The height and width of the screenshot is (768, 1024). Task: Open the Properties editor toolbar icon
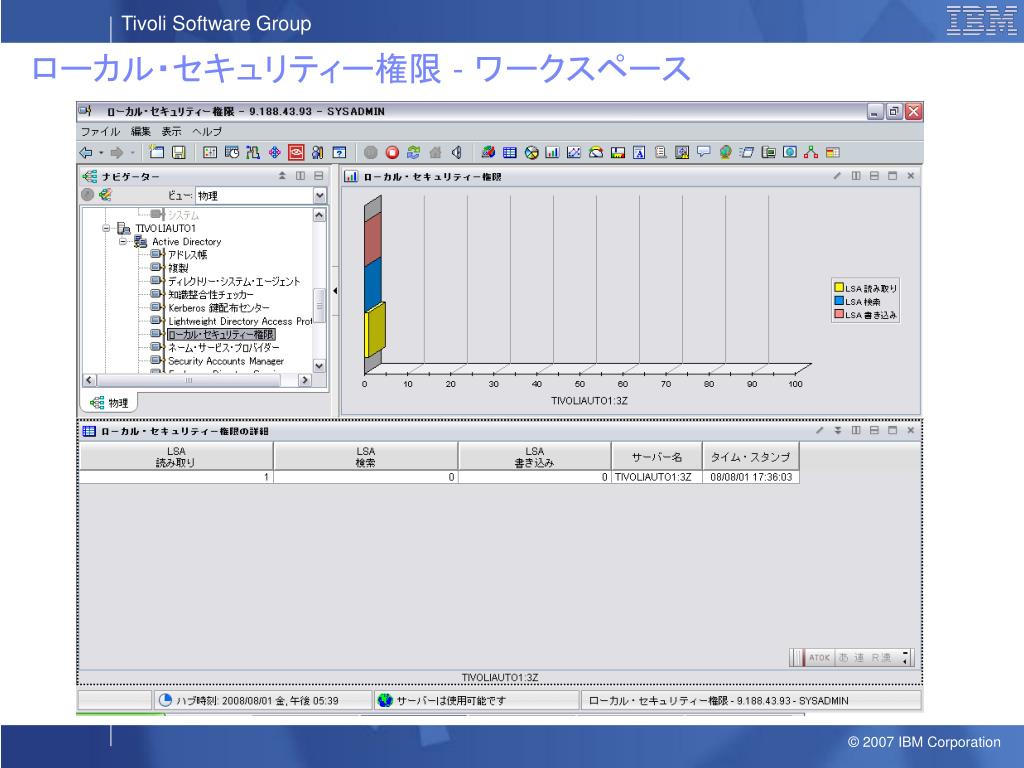[x=210, y=152]
